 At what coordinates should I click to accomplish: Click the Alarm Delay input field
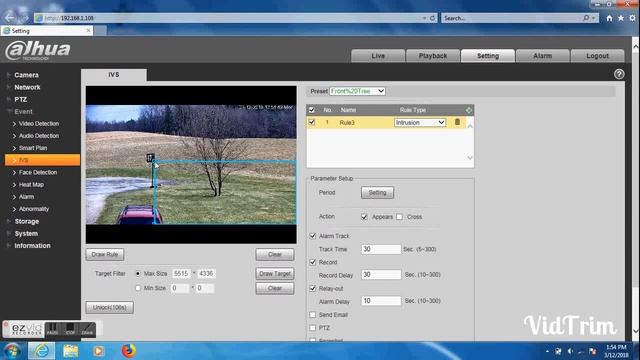[381, 301]
